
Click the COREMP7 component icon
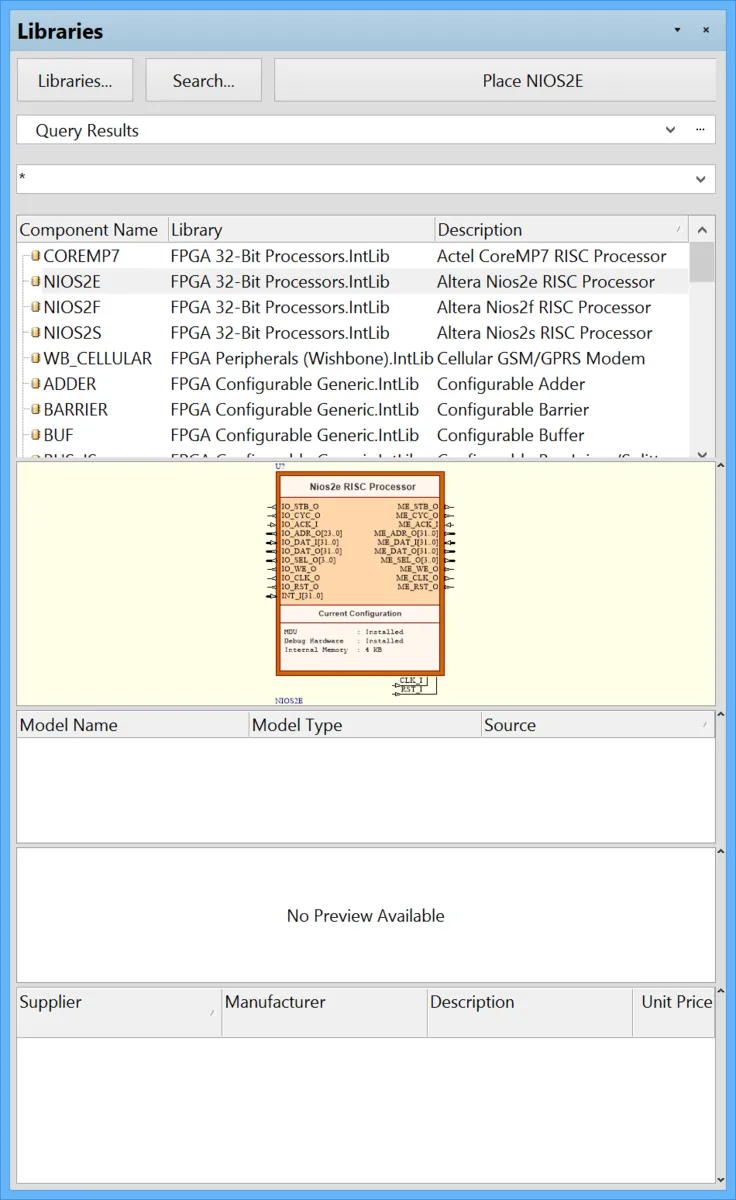pos(35,256)
